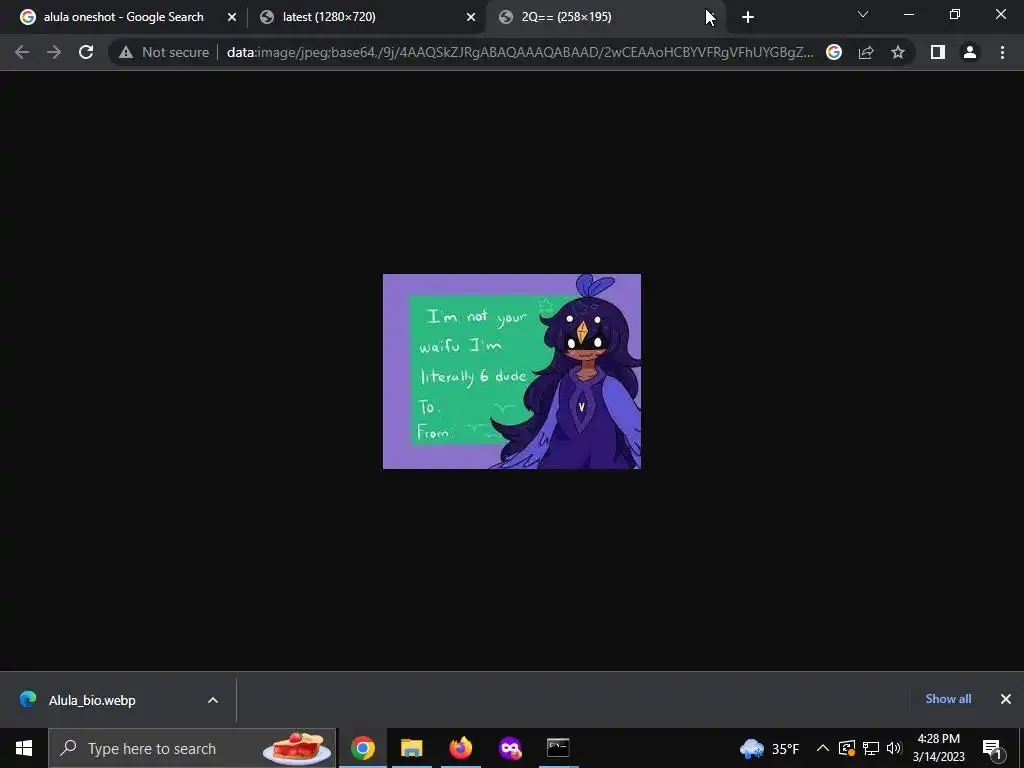This screenshot has height=768, width=1024.
Task: Bookmark this page with the star icon
Action: pos(898,52)
